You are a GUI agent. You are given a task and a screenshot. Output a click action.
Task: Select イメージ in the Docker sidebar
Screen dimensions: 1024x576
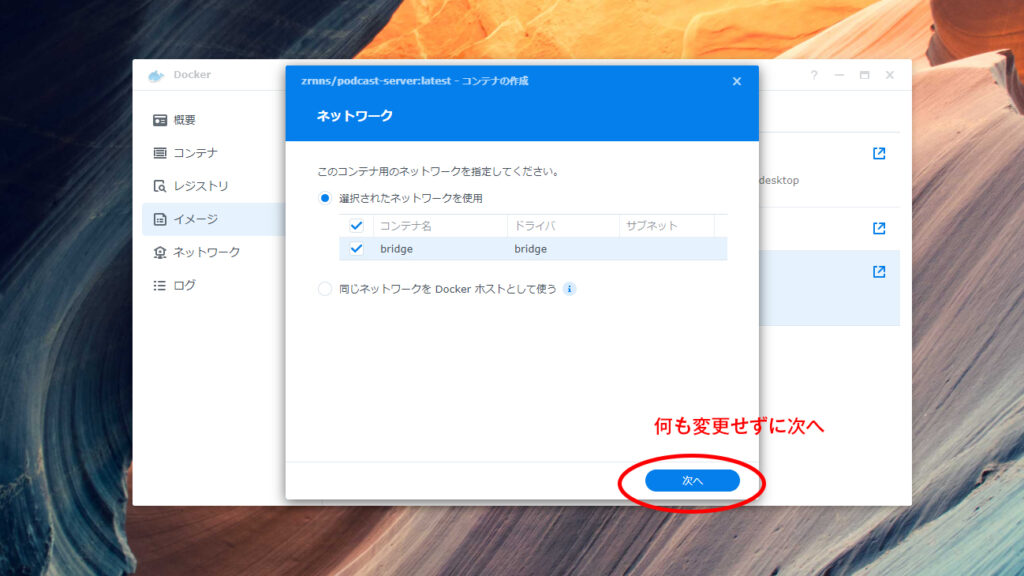click(213, 219)
